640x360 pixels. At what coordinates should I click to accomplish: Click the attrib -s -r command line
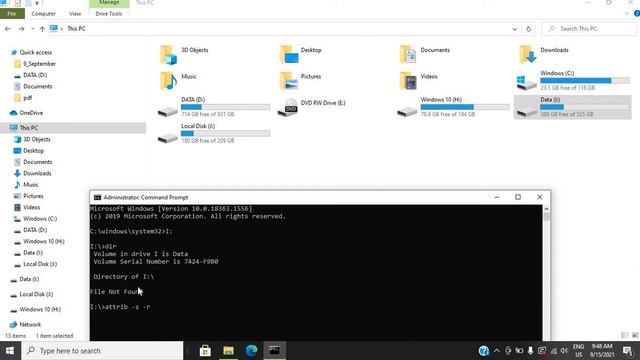(120, 307)
